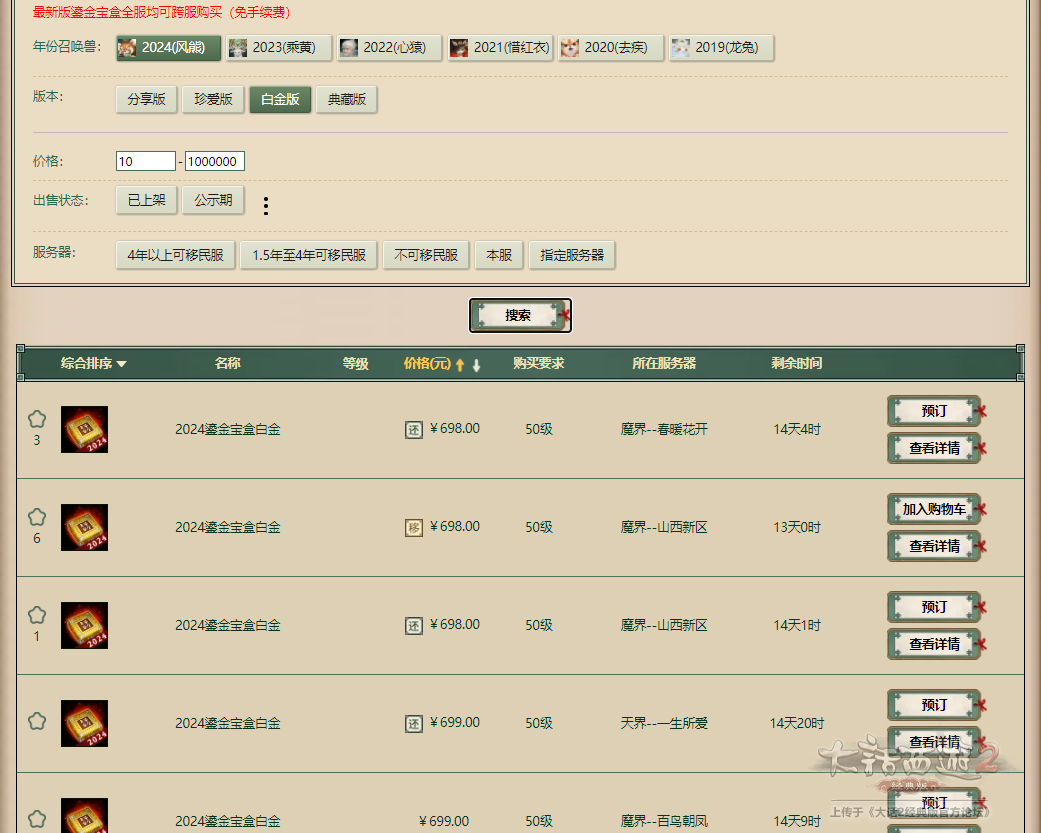Favorite the first listing with star icon
Screen dimensions: 1041x833
click(x=37, y=419)
